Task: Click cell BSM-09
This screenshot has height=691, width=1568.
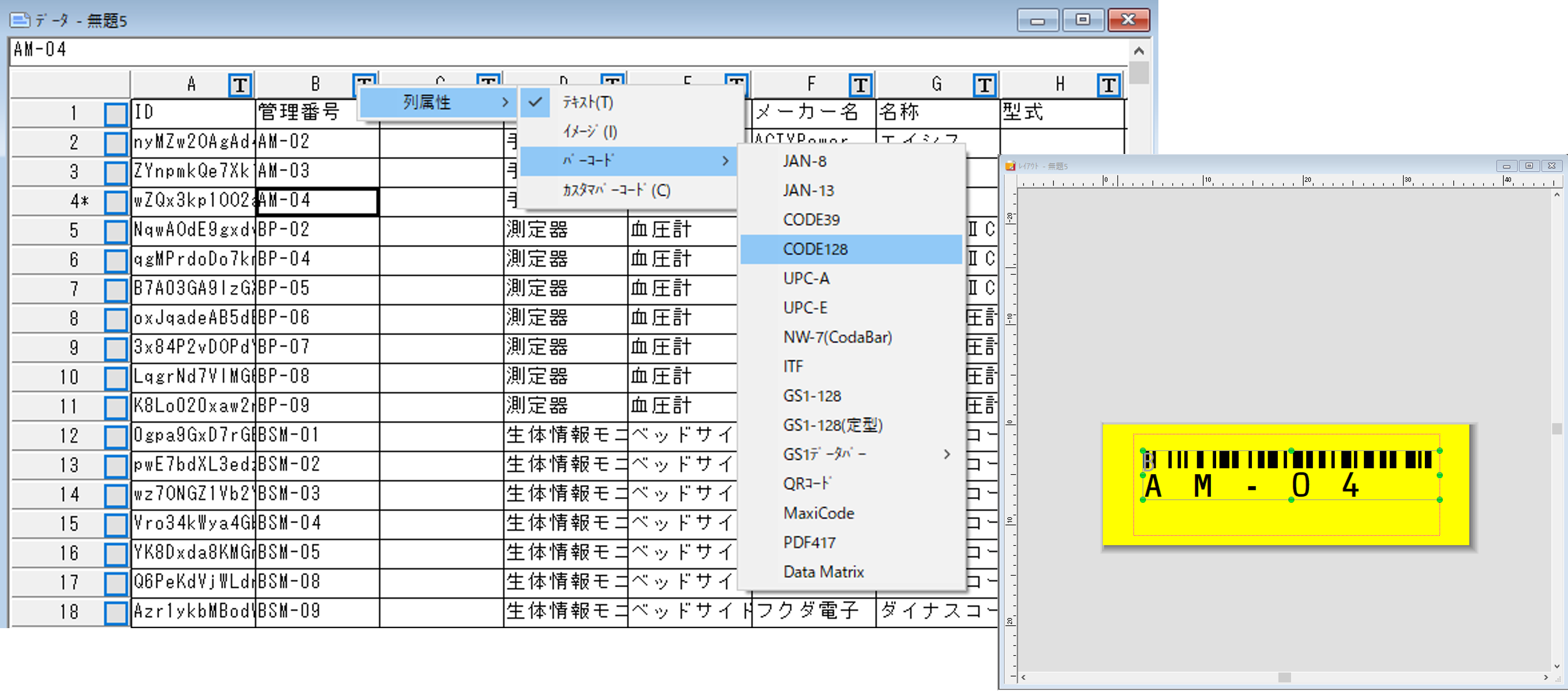Action: pyautogui.click(x=317, y=611)
